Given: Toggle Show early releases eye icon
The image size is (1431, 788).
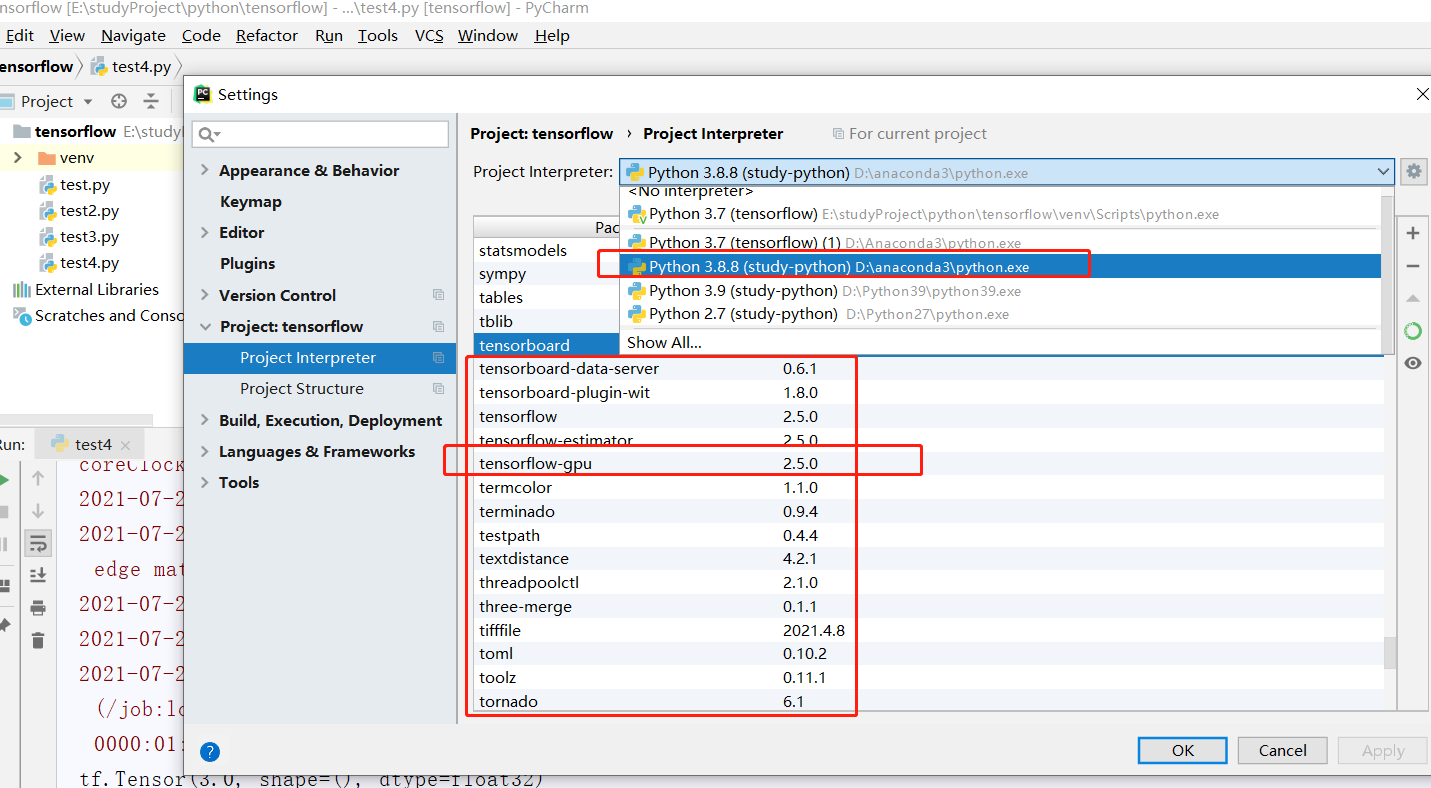Looking at the screenshot, I should [x=1413, y=363].
